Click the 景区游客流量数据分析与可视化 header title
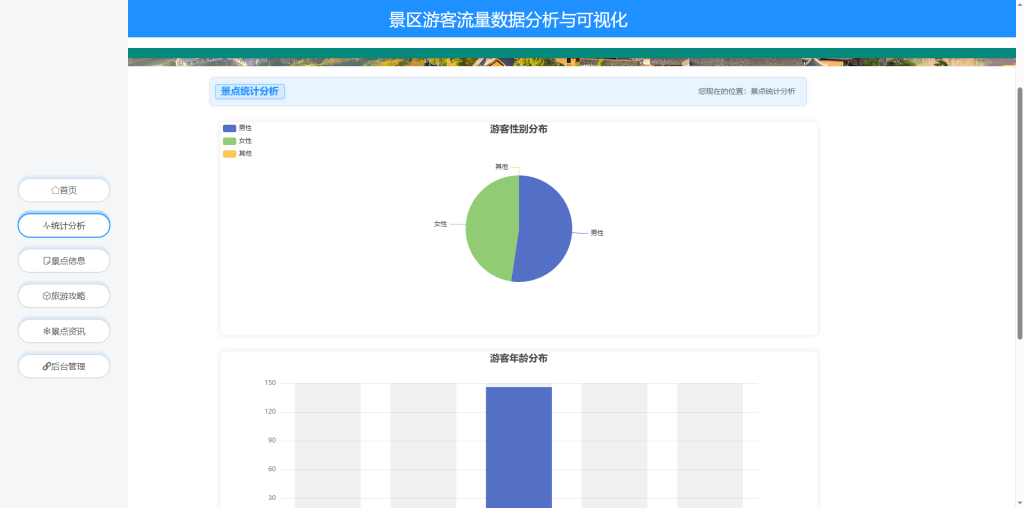Viewport: 1024px width, 508px height. pos(508,20)
